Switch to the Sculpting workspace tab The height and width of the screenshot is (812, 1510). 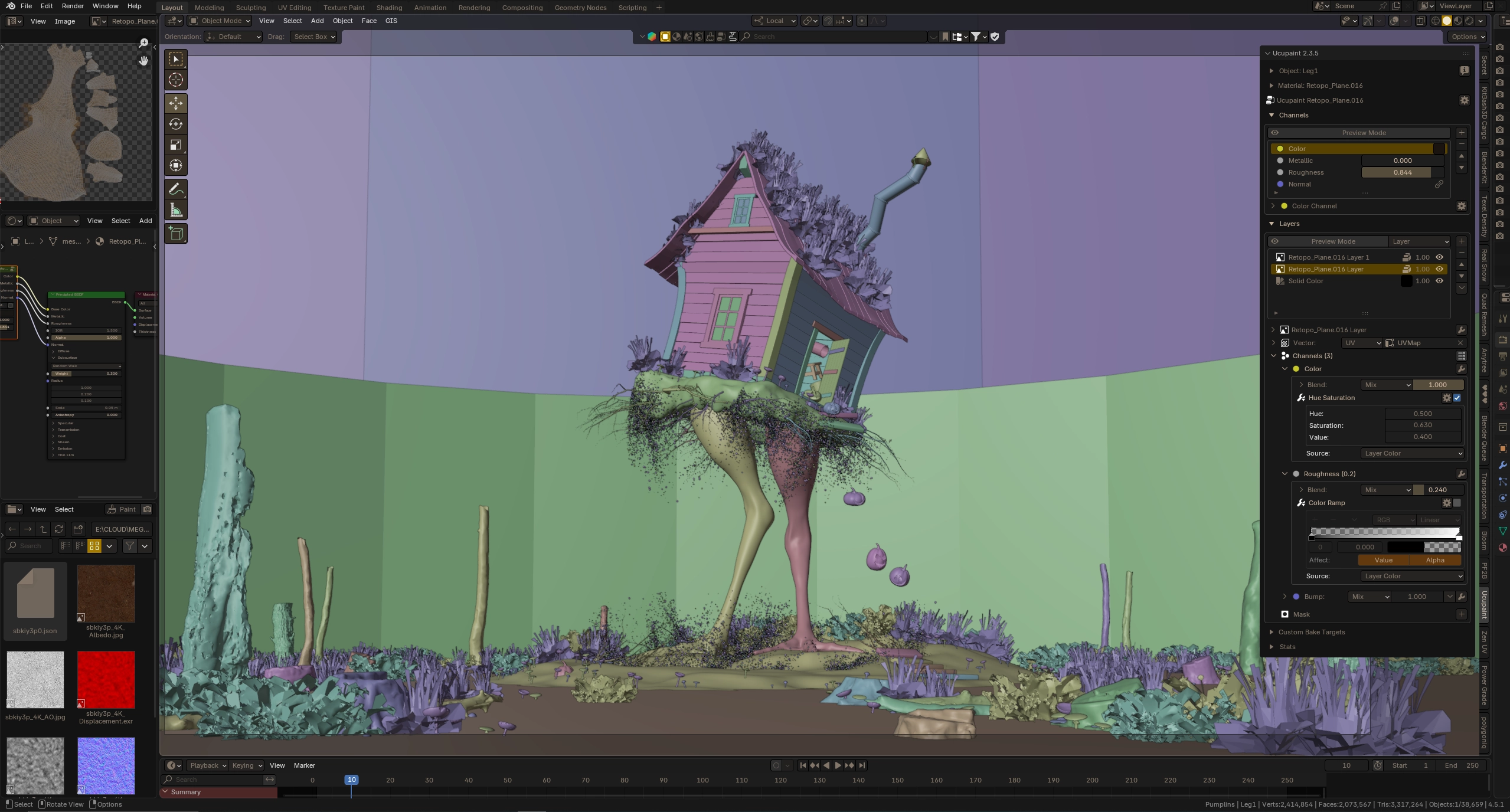tap(250, 8)
